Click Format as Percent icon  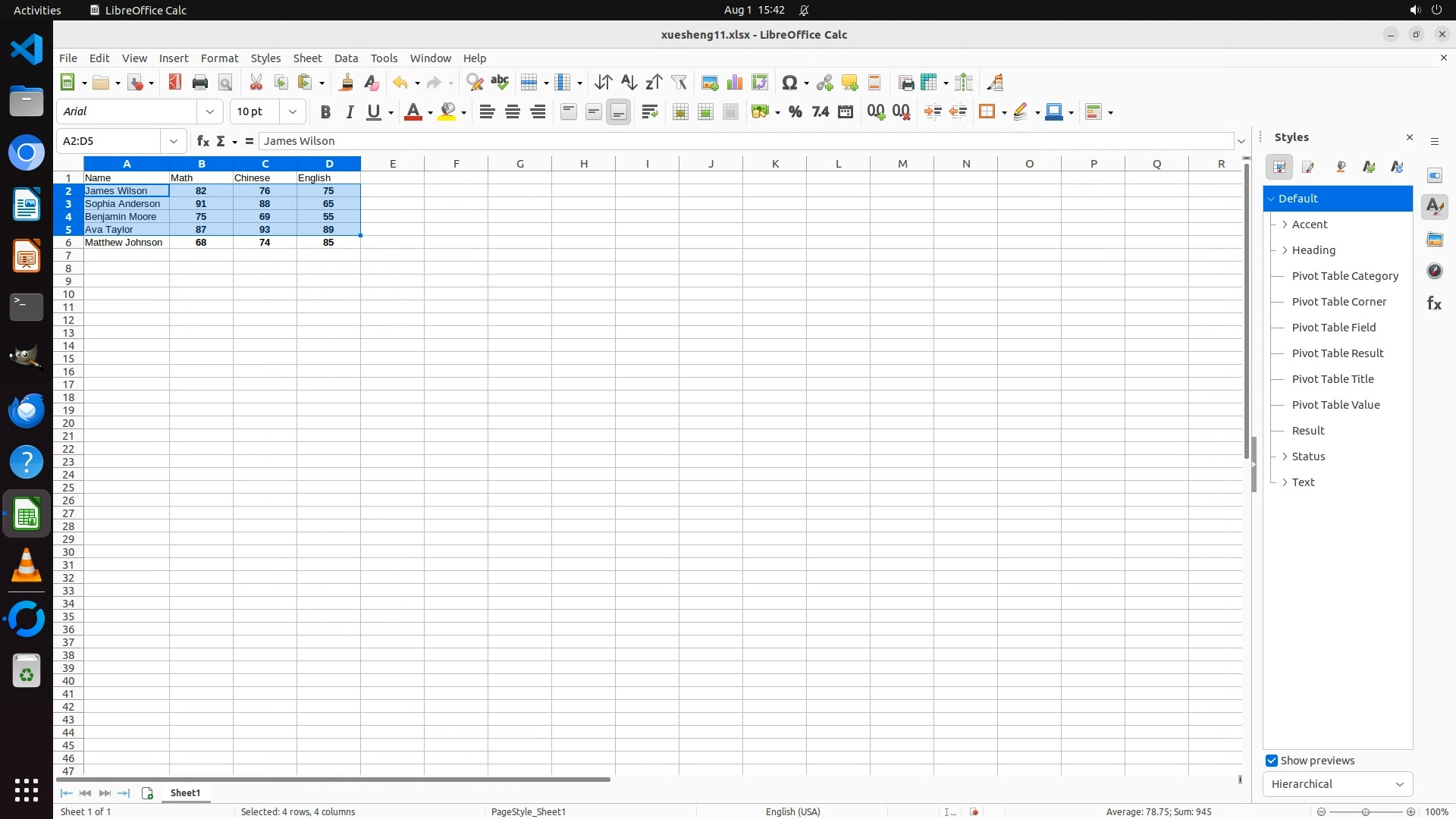pos(795,112)
